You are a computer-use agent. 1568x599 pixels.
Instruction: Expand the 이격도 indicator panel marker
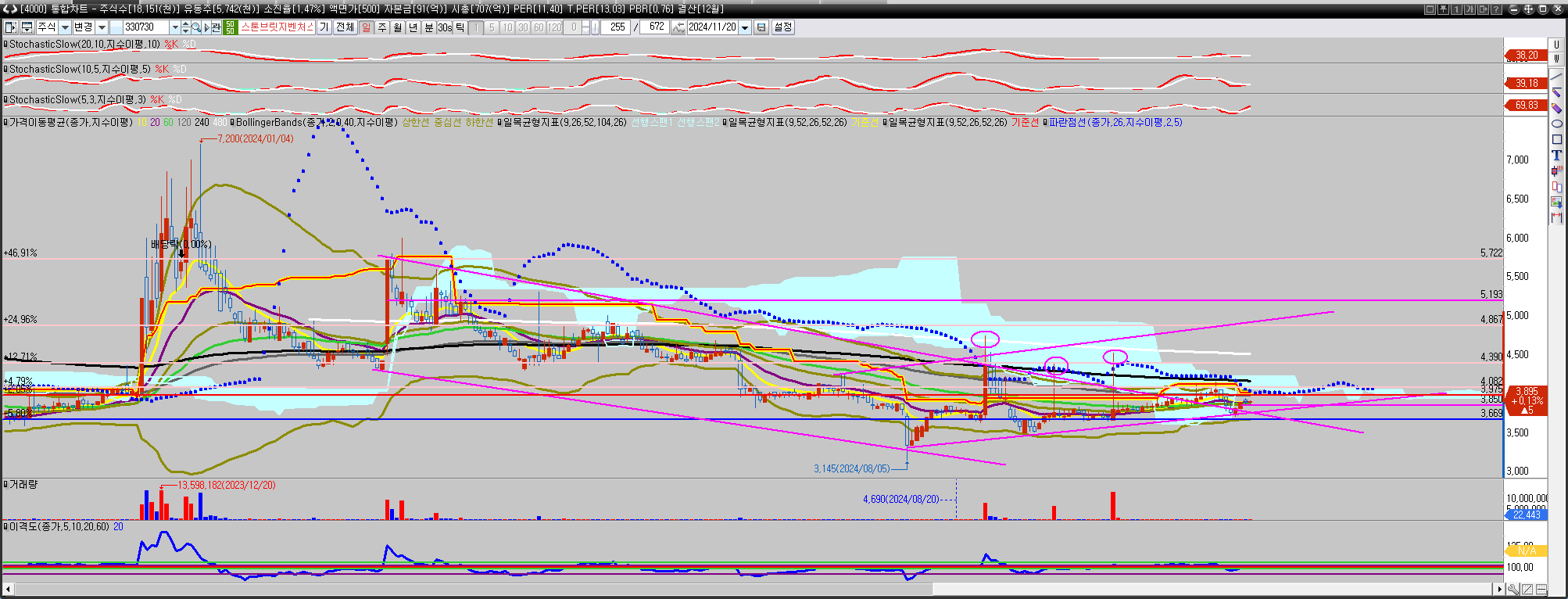click(x=5, y=527)
